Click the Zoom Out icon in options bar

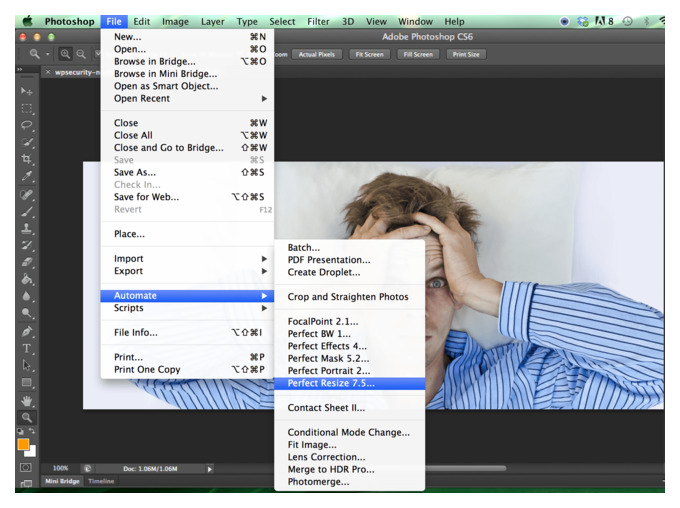tap(81, 54)
